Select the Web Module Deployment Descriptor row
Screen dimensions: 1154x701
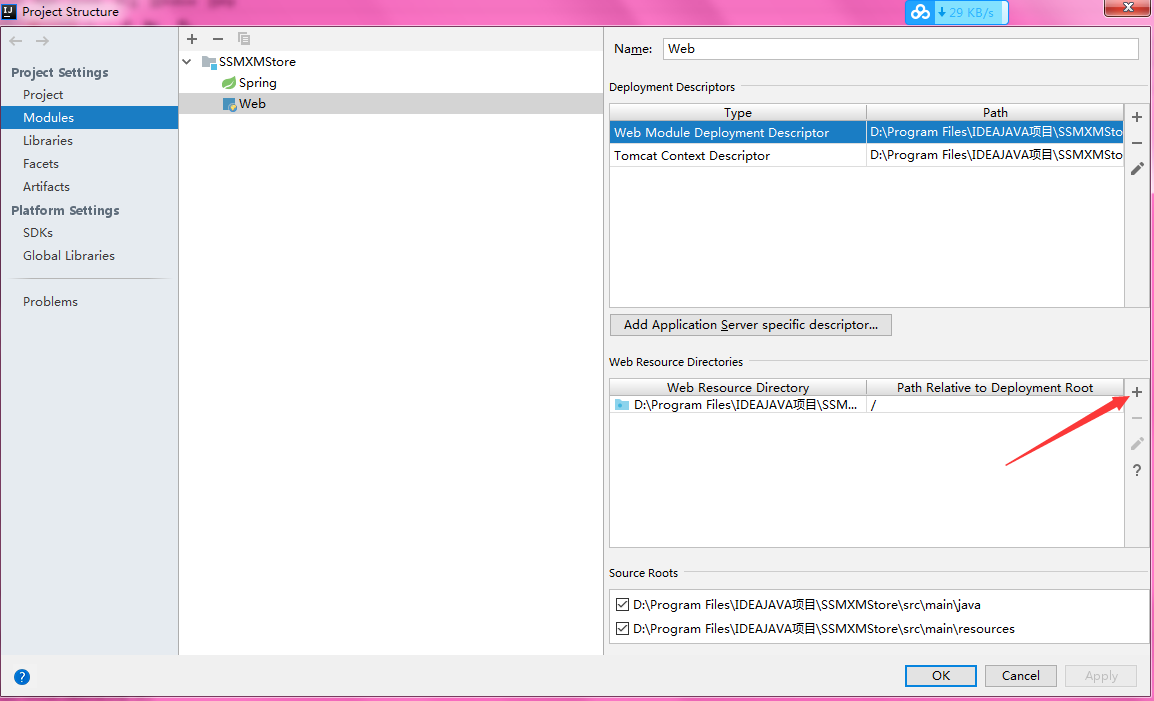(866, 133)
